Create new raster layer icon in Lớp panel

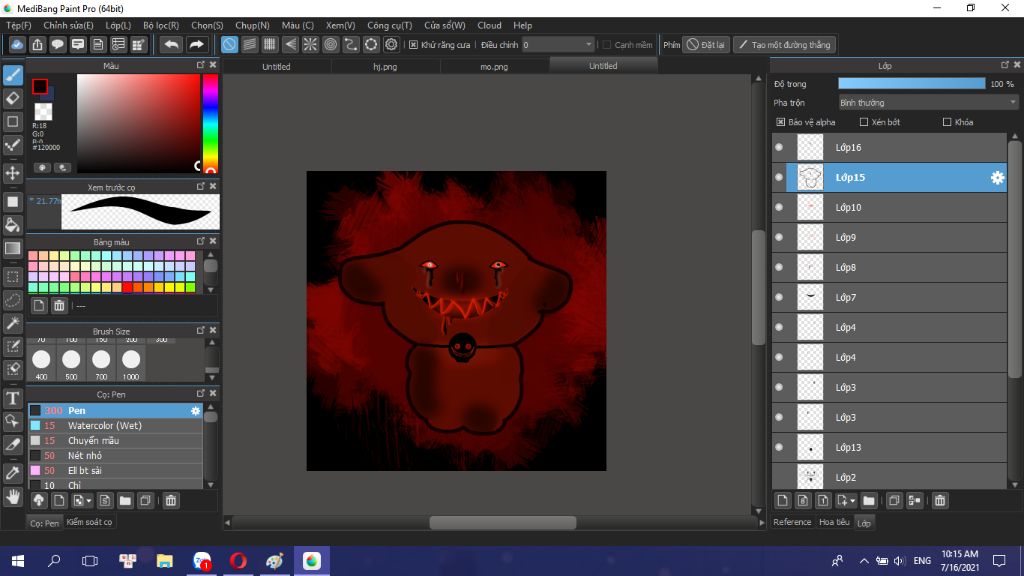tap(782, 500)
